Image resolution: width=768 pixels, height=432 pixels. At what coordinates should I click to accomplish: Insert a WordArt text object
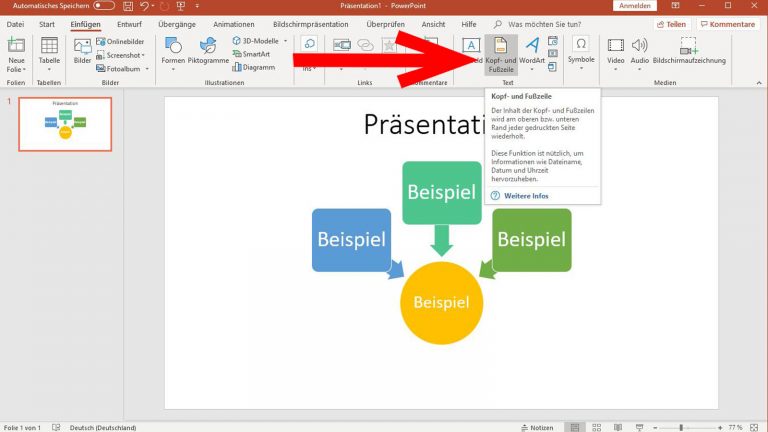pos(532,52)
